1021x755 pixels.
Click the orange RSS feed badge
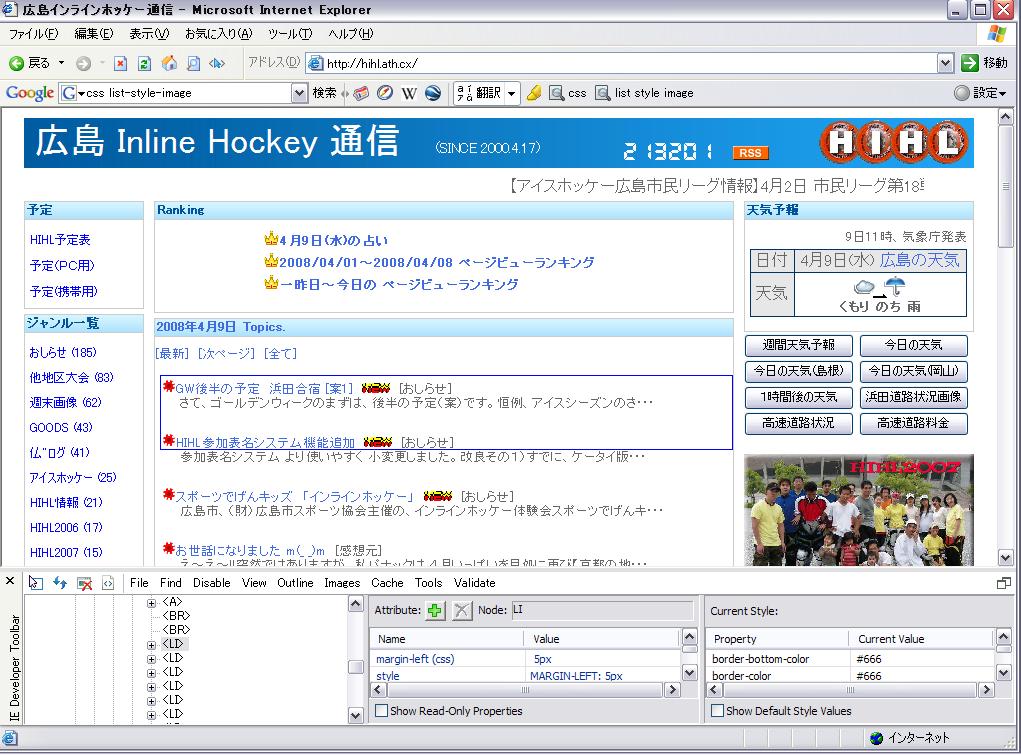pos(750,153)
